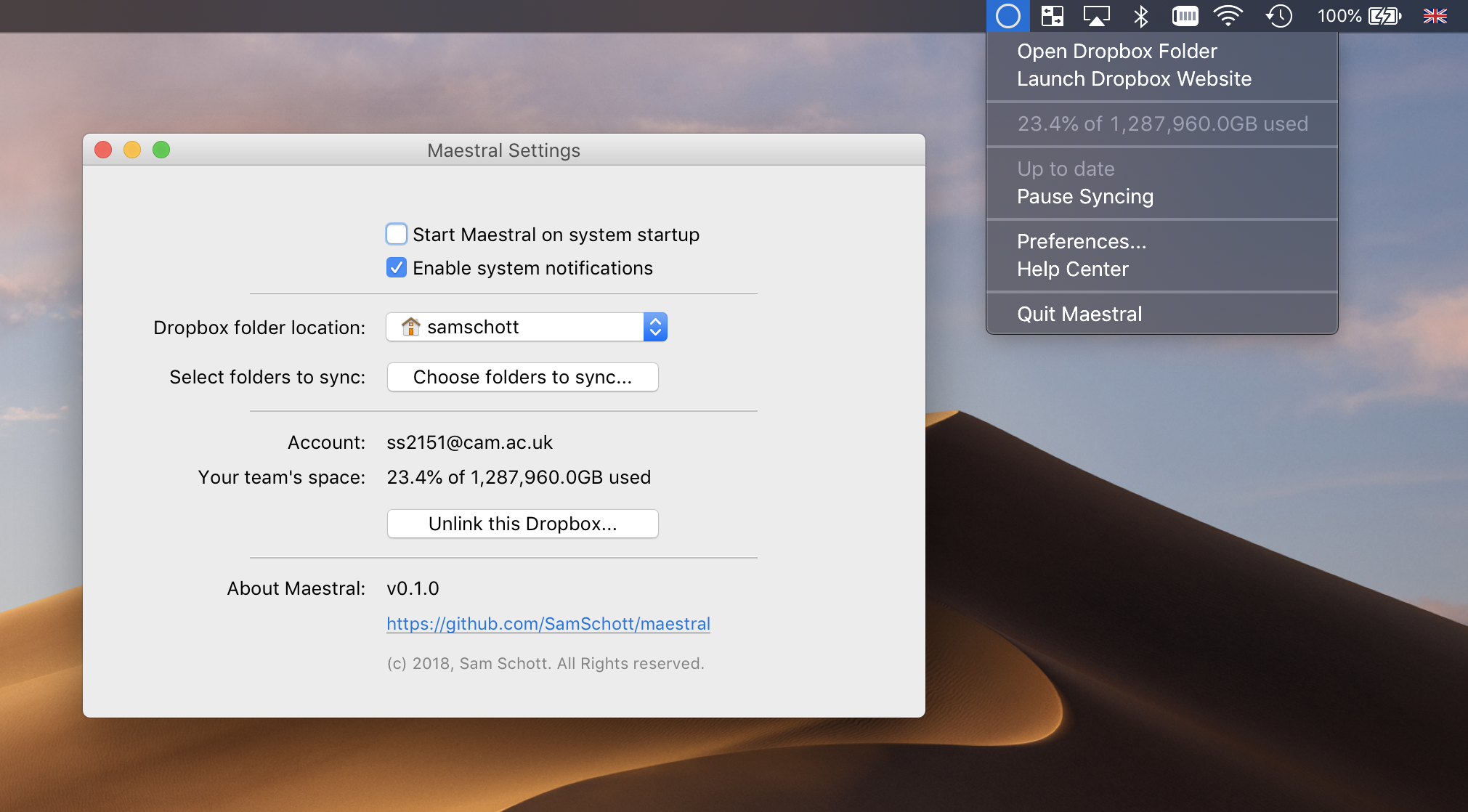The width and height of the screenshot is (1468, 812).
Task: Select Quit Maestral from dropdown menu
Action: pos(1078,314)
